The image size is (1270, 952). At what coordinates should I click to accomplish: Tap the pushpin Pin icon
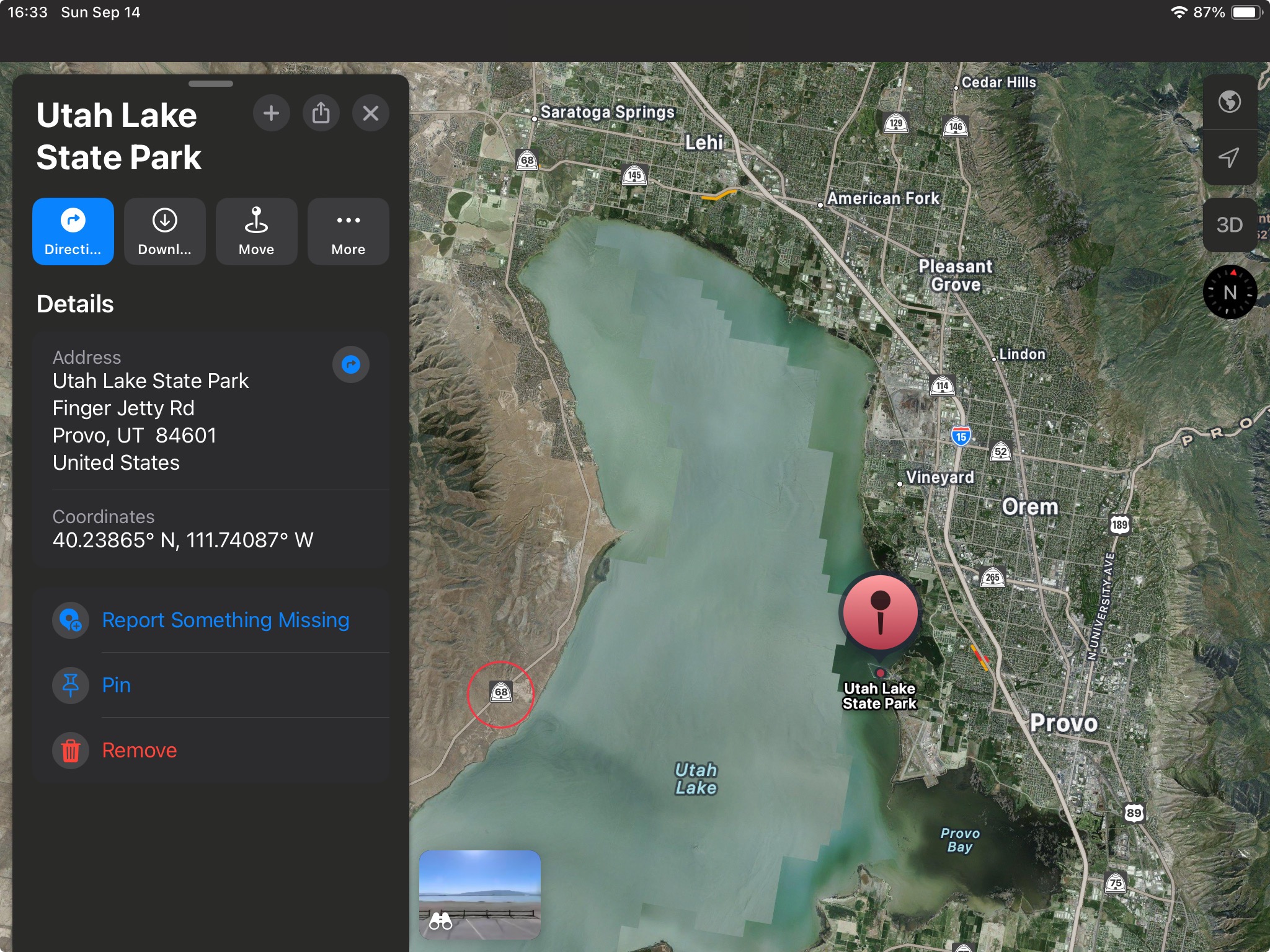tap(71, 685)
